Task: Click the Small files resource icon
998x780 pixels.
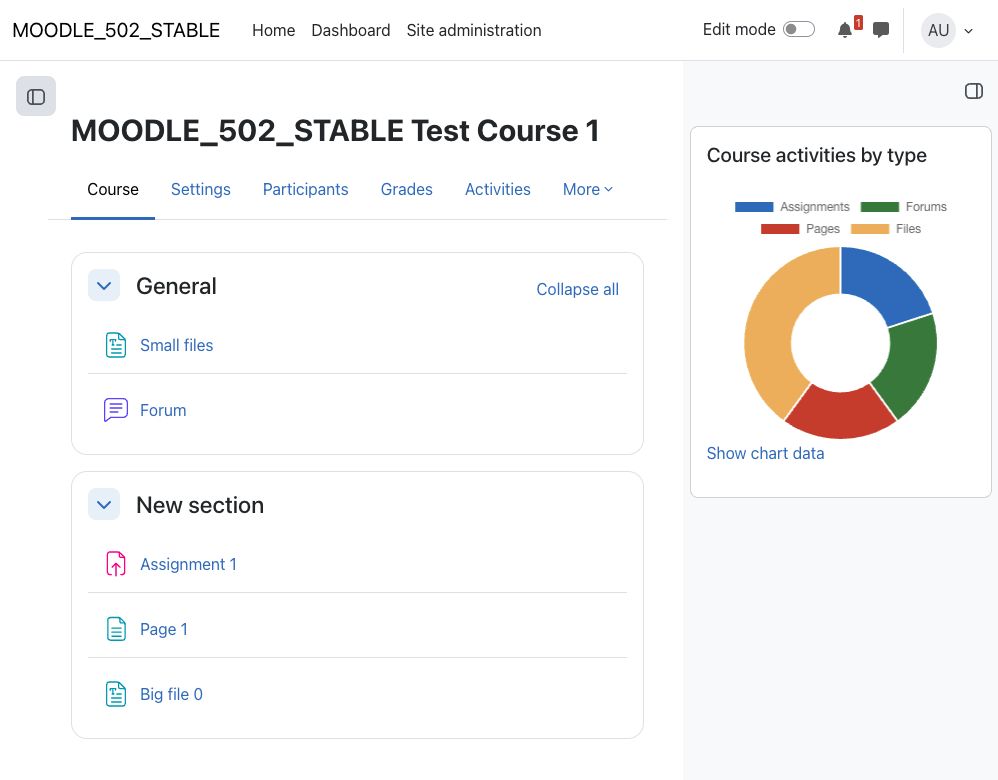Action: pyautogui.click(x=116, y=345)
